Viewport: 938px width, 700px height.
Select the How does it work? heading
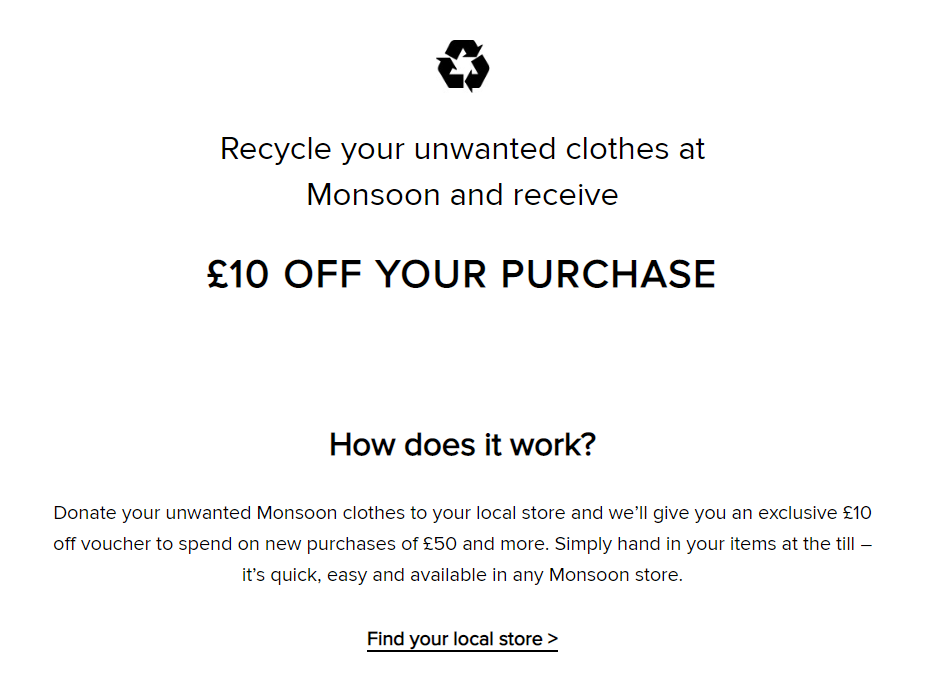[462, 445]
